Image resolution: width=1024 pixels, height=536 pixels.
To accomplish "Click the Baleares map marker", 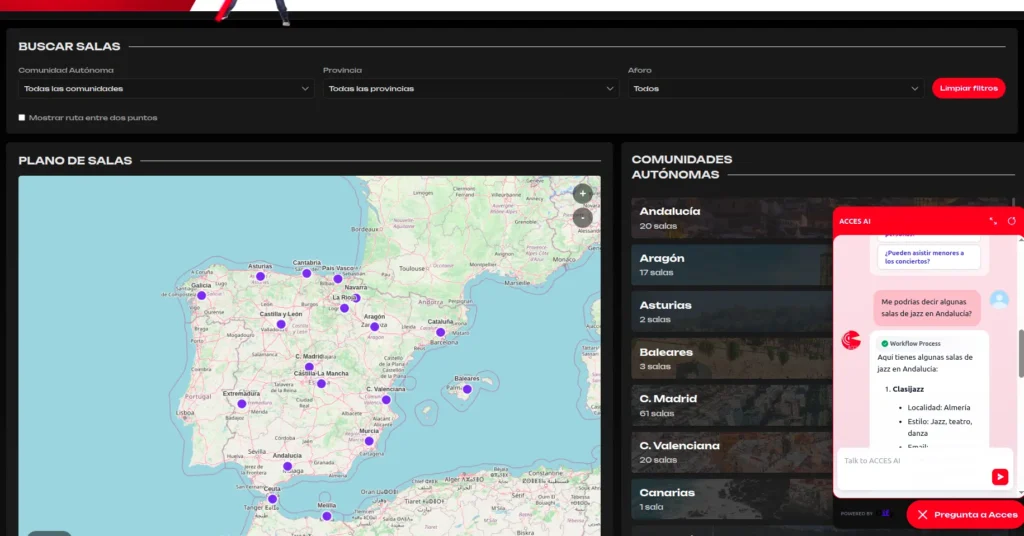I will point(467,389).
